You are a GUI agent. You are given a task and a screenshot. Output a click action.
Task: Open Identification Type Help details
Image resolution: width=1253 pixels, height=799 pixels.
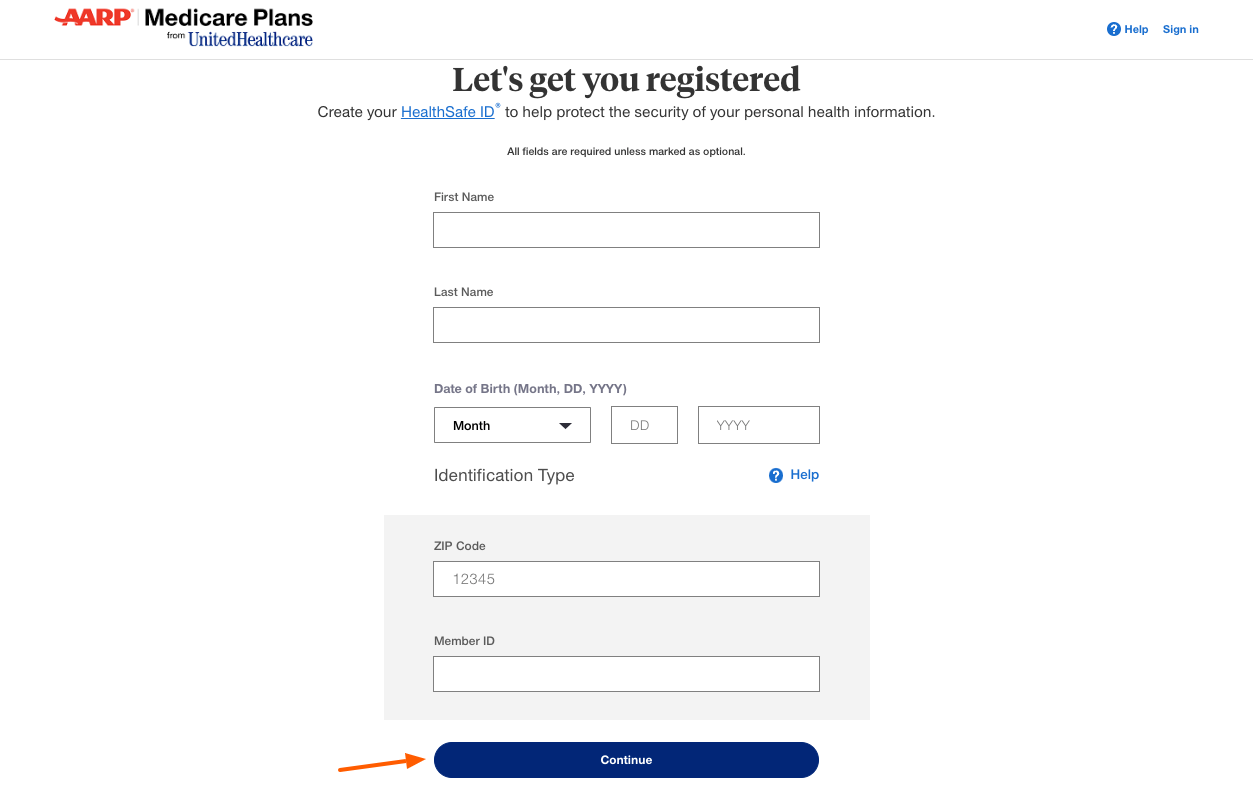(x=794, y=474)
